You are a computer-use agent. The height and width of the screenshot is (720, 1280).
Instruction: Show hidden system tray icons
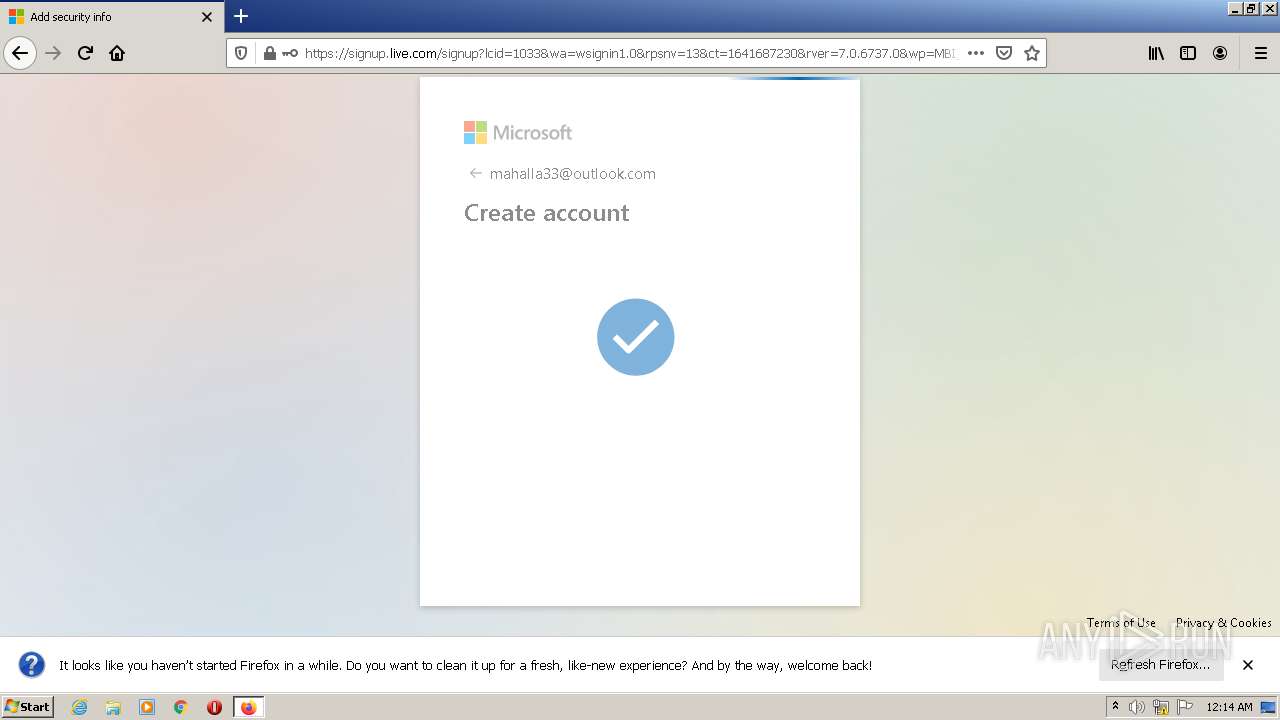pyautogui.click(x=1115, y=707)
